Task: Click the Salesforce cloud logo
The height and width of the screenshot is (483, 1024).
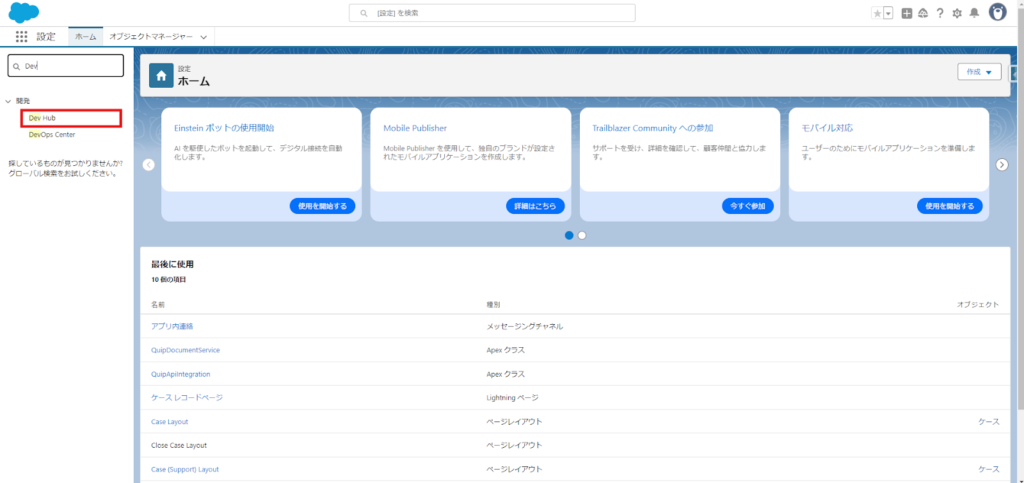Action: pyautogui.click(x=24, y=12)
